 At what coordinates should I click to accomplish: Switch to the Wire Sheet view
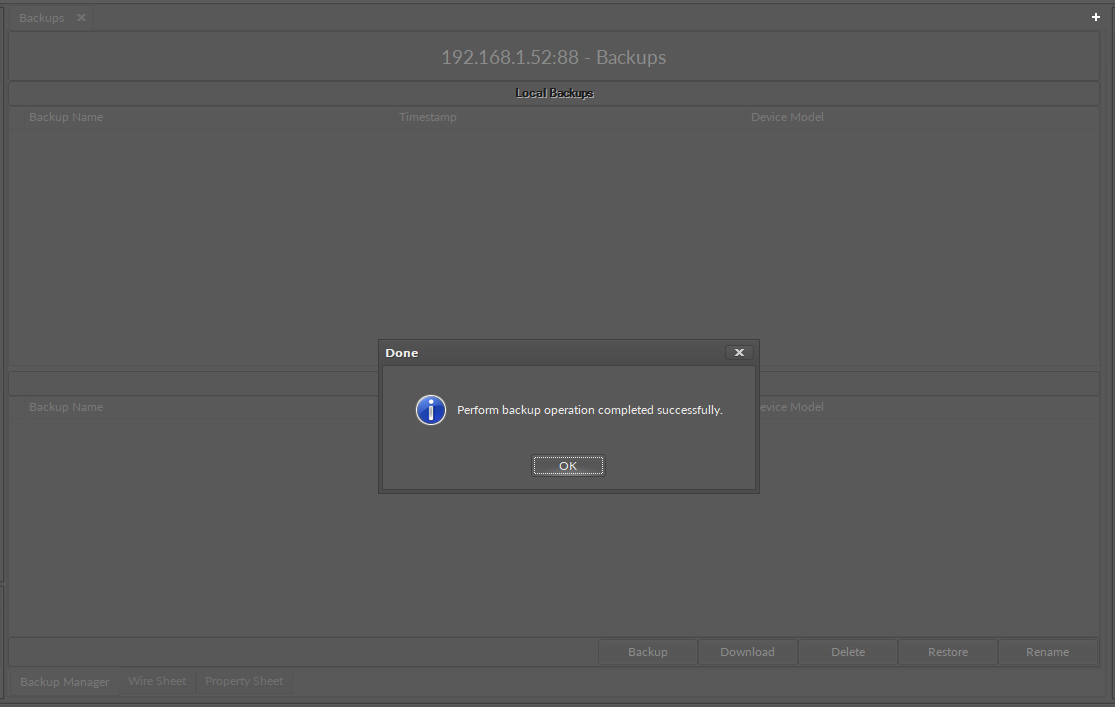157,681
